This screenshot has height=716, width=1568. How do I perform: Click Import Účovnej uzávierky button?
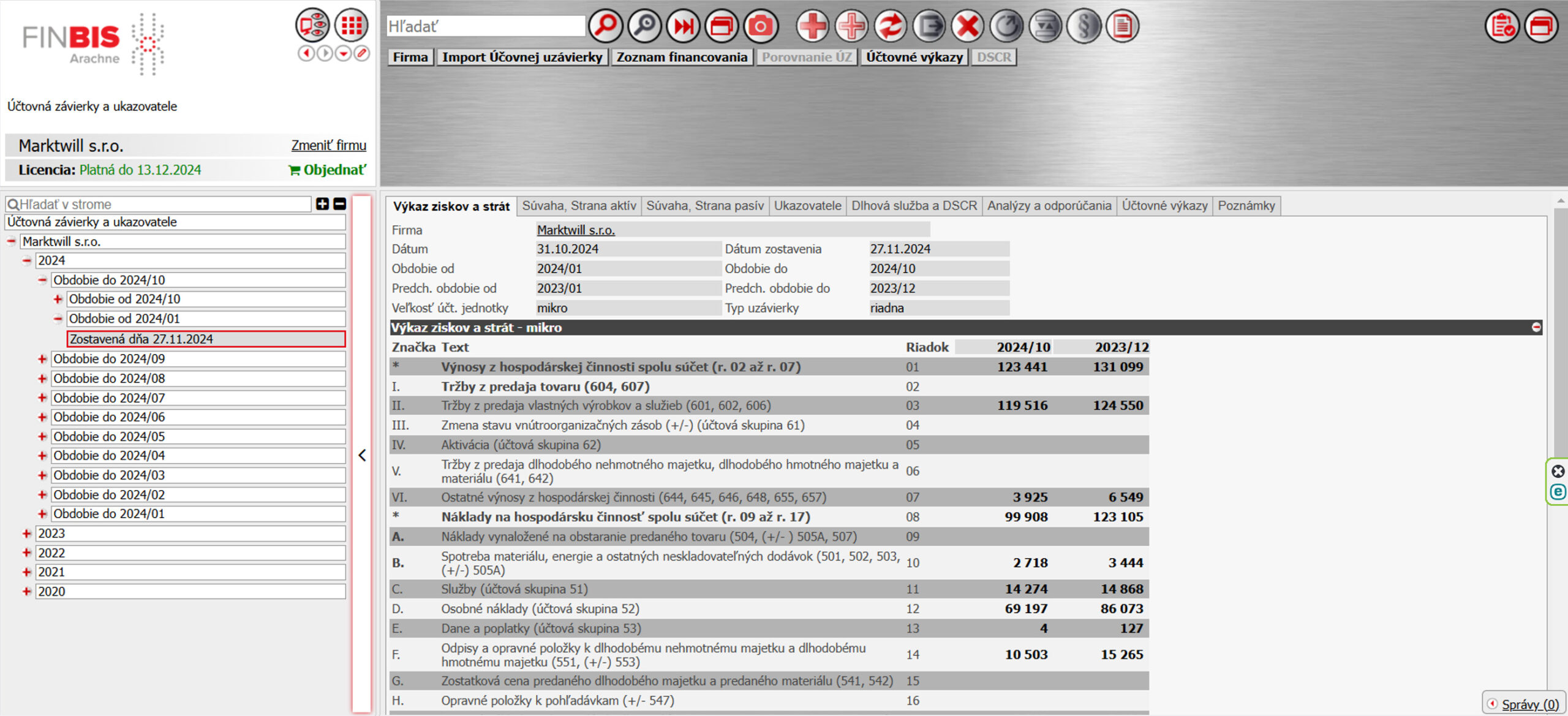pyautogui.click(x=522, y=57)
